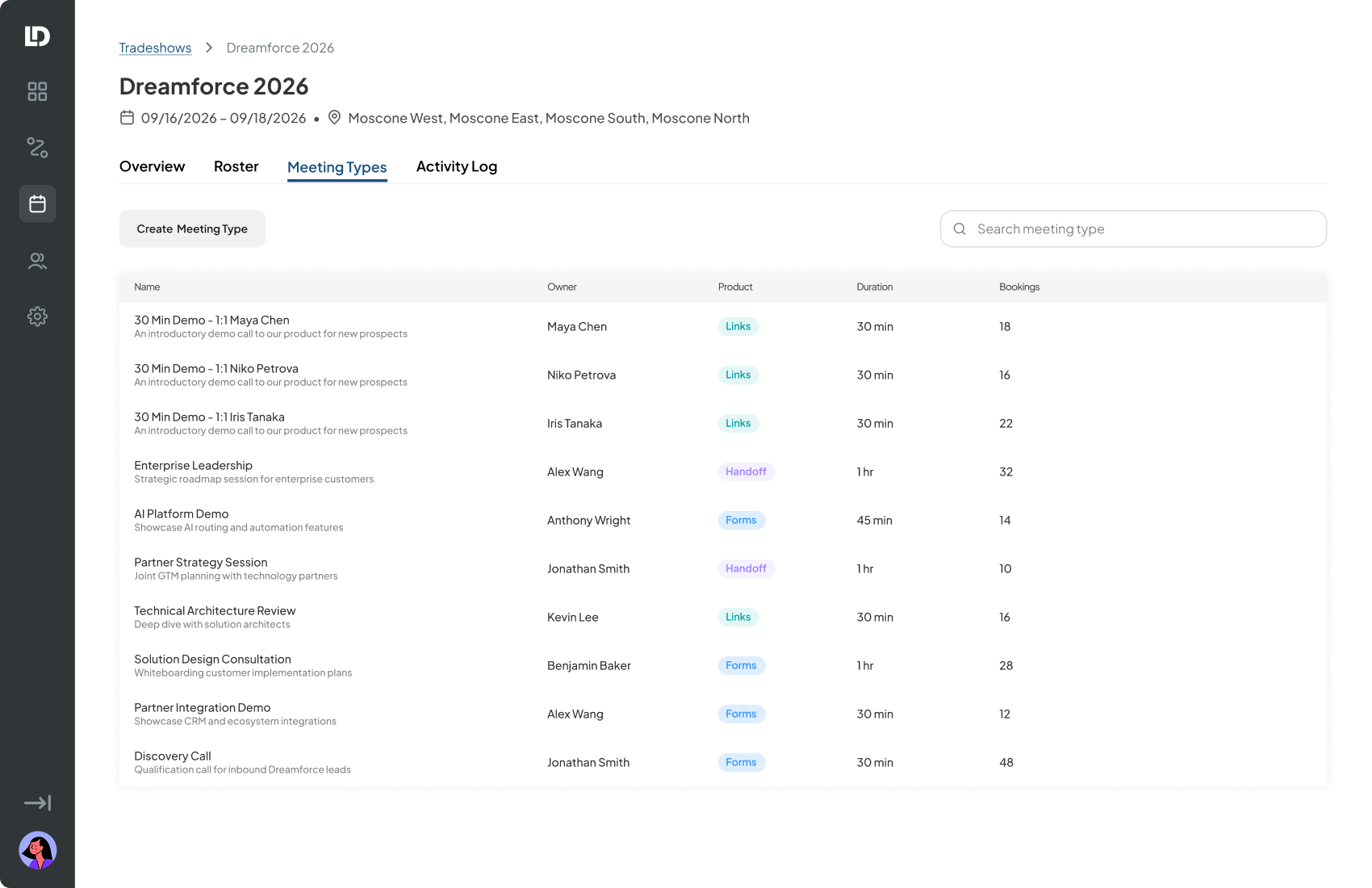Open the Discovery Call row
The height and width of the screenshot is (888, 1372).
click(x=722, y=763)
